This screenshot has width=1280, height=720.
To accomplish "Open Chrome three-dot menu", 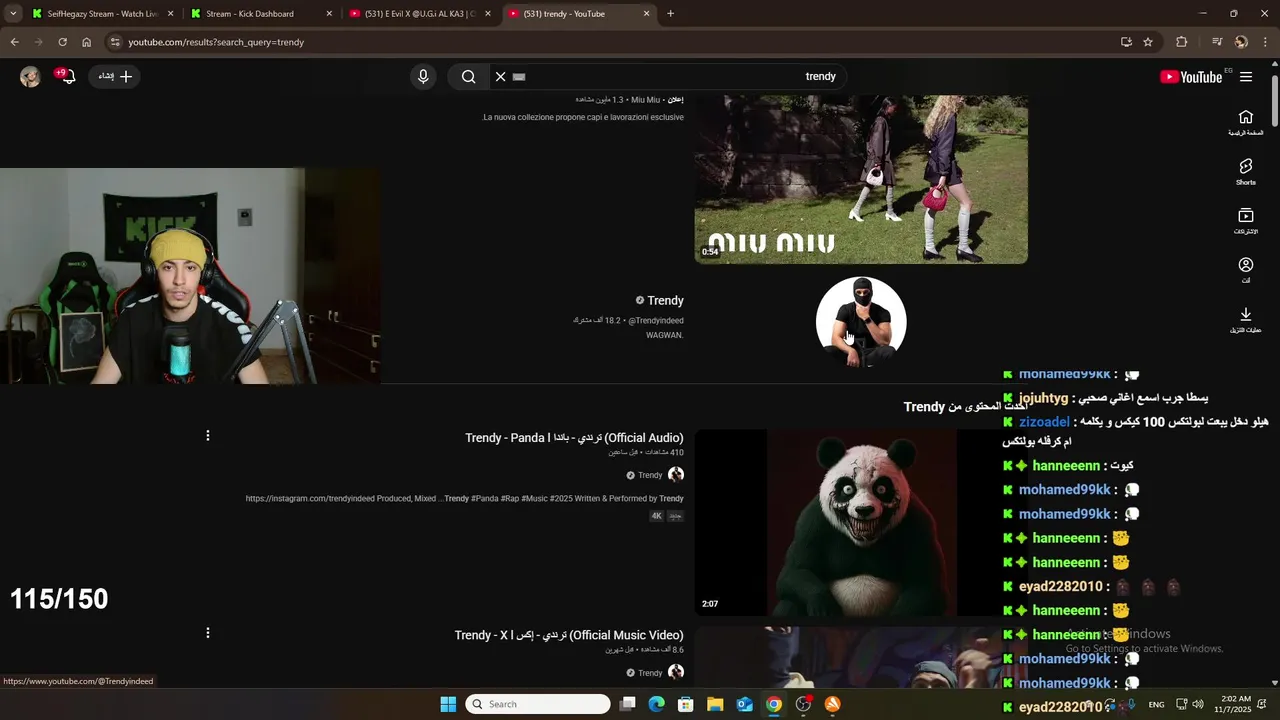I will (x=1266, y=42).
